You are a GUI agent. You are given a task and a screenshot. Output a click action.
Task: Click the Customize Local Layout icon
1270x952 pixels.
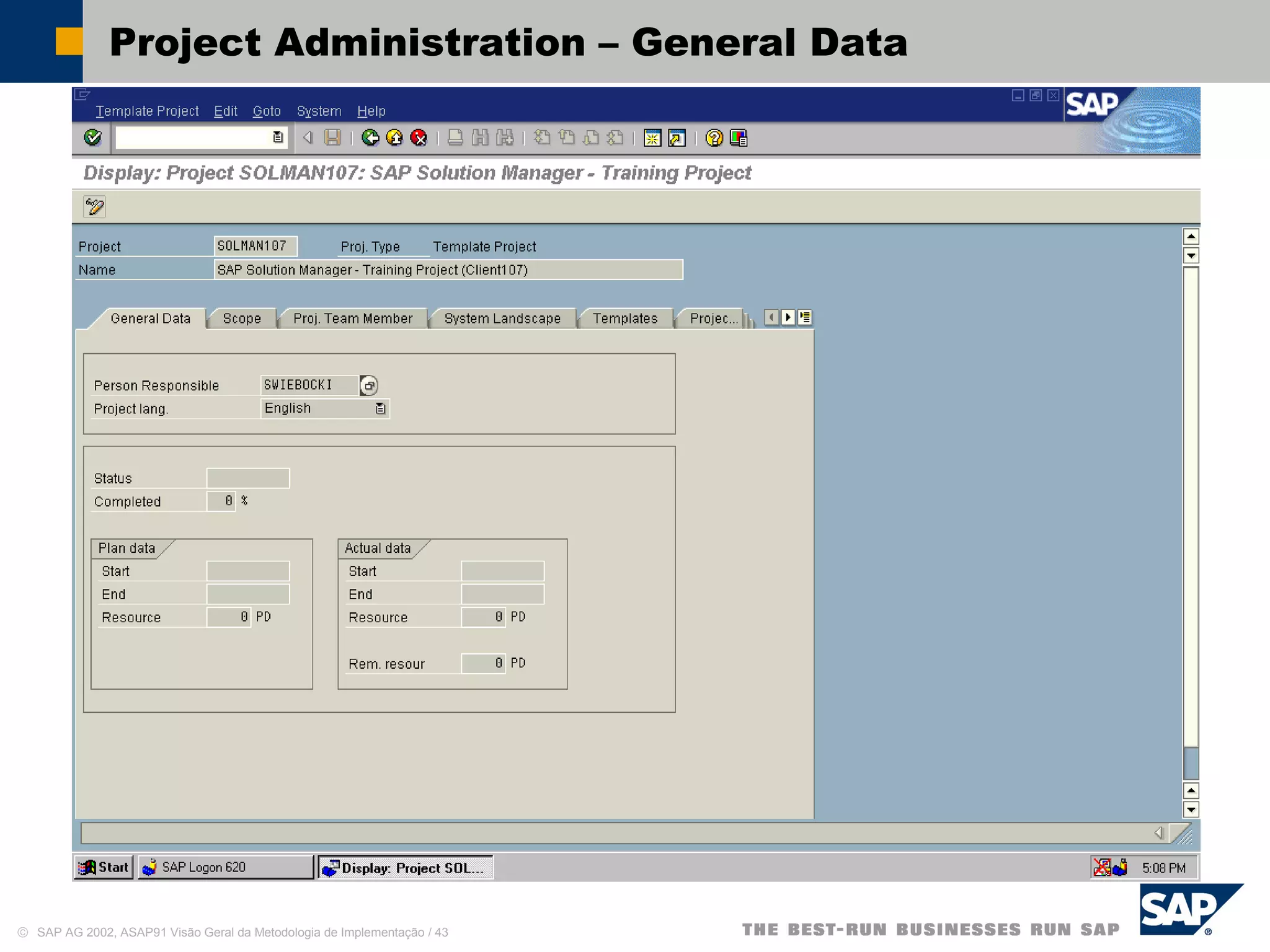(x=739, y=138)
